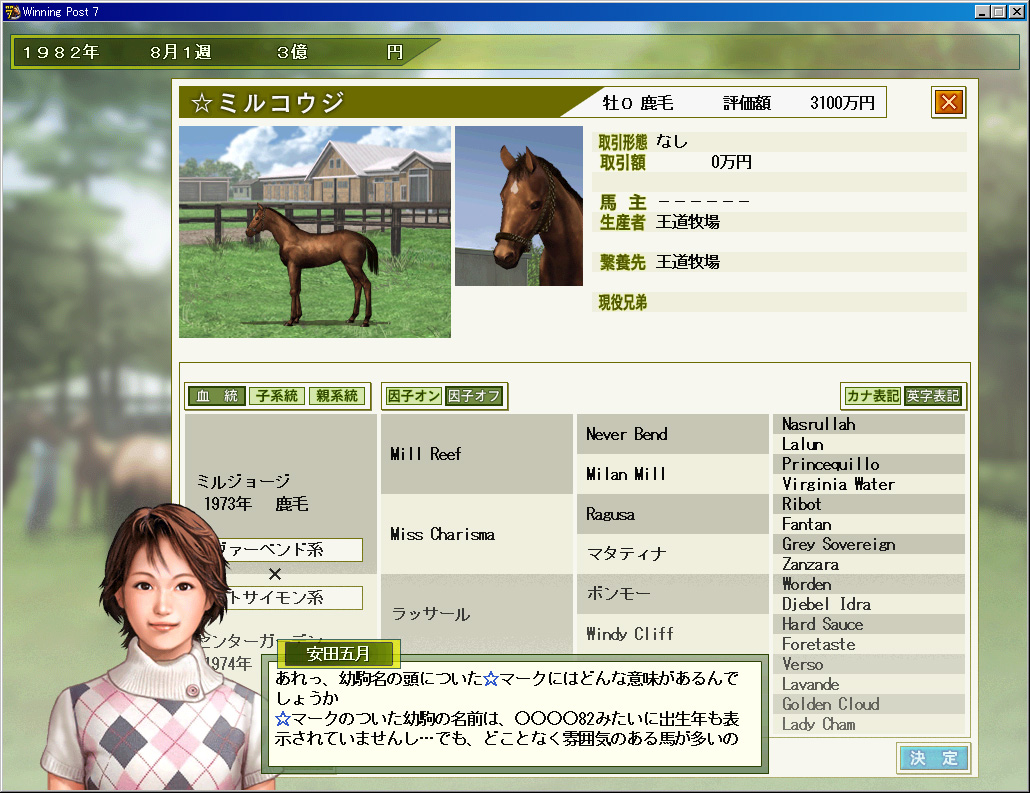Viewport: 1030px width, 793px height.
Task: Select Miss Charisma in pedigree
Action: pos(477,534)
